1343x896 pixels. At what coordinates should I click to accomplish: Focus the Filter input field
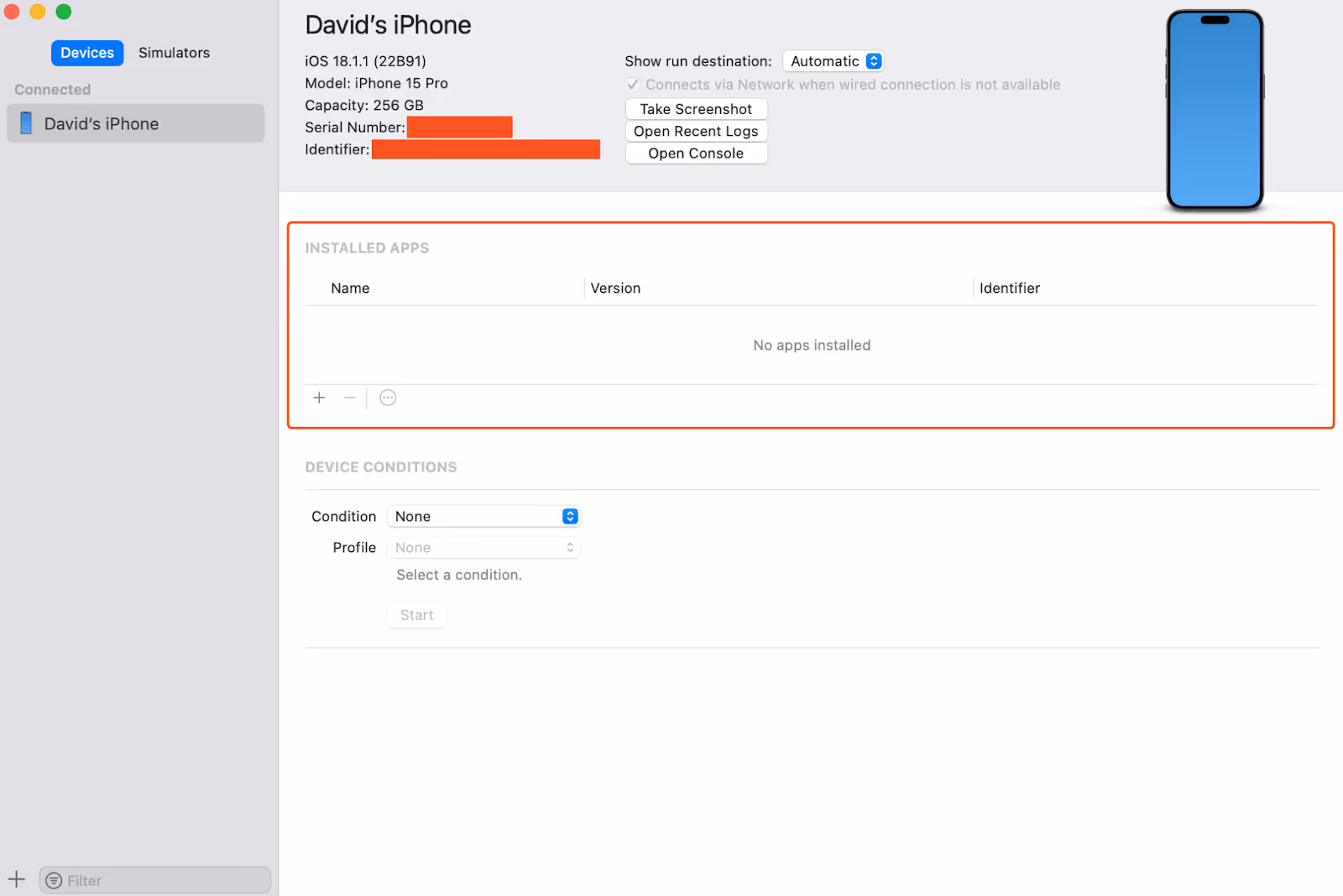(x=155, y=880)
